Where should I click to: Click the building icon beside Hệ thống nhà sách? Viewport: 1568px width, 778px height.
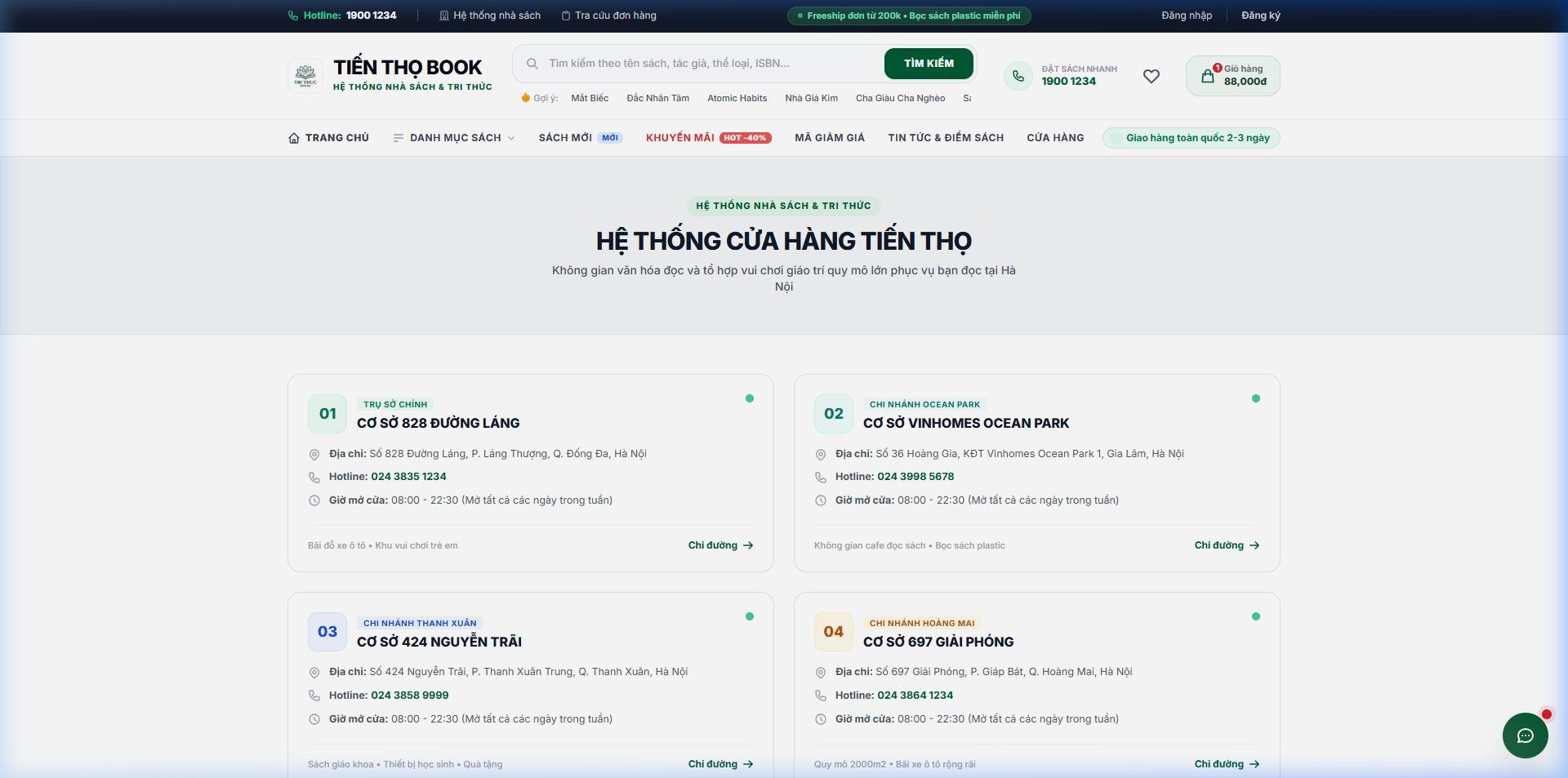[x=444, y=16]
